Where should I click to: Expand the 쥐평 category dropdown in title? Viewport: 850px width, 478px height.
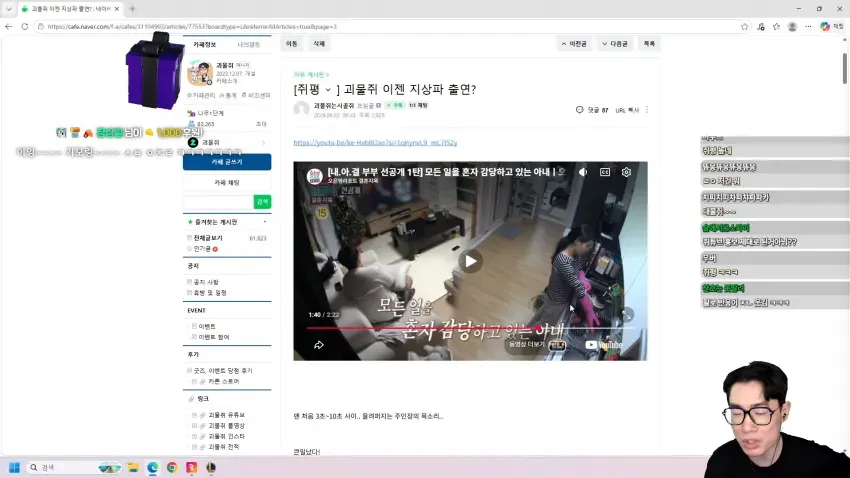327,90
